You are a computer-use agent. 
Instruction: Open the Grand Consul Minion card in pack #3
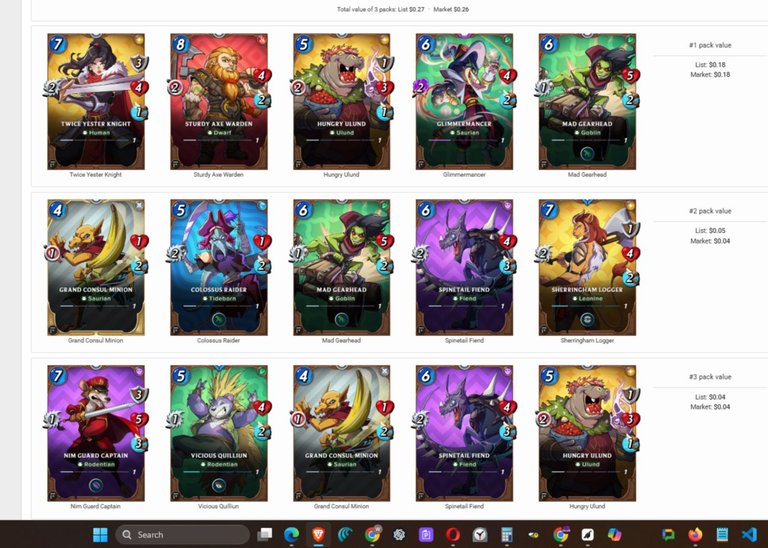[342, 433]
